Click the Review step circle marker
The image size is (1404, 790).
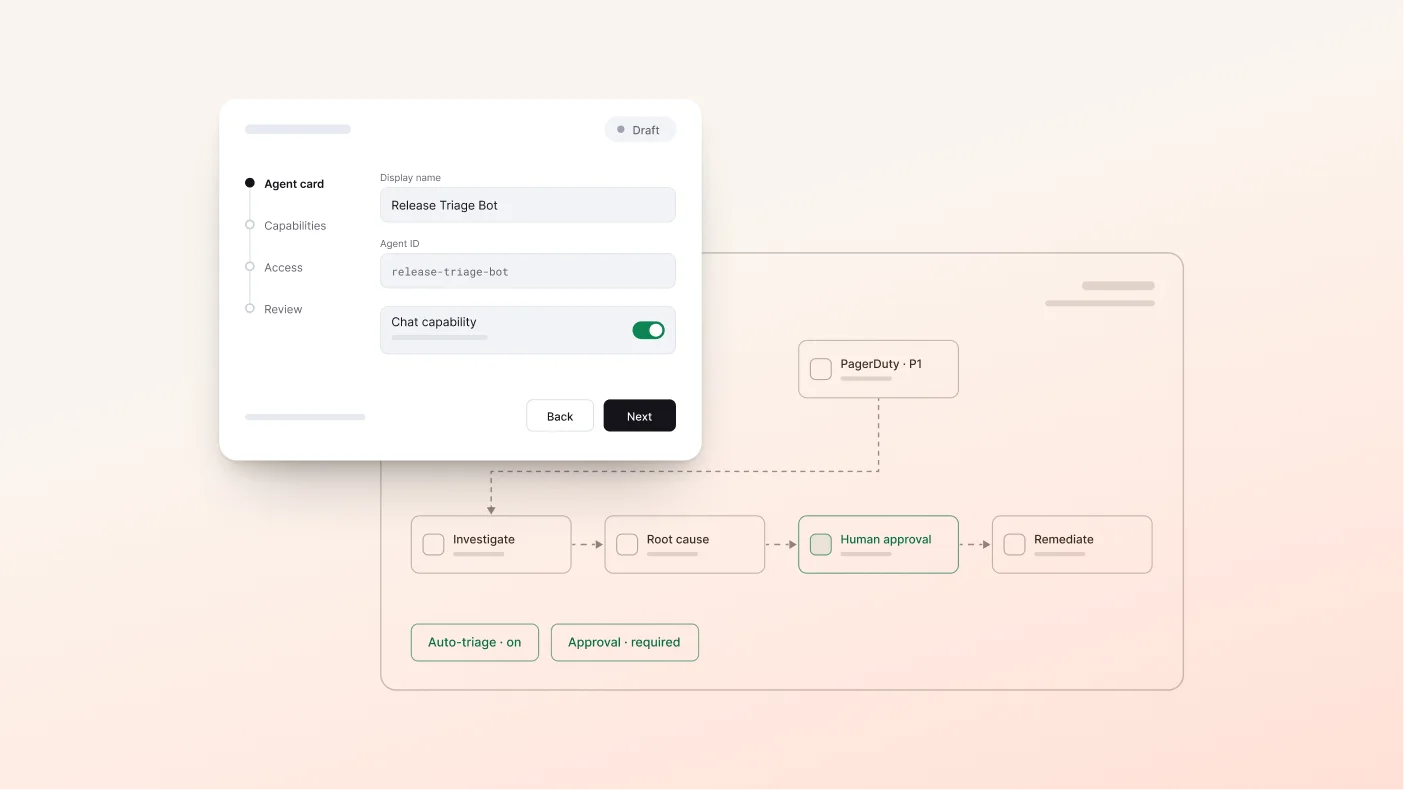(250, 309)
